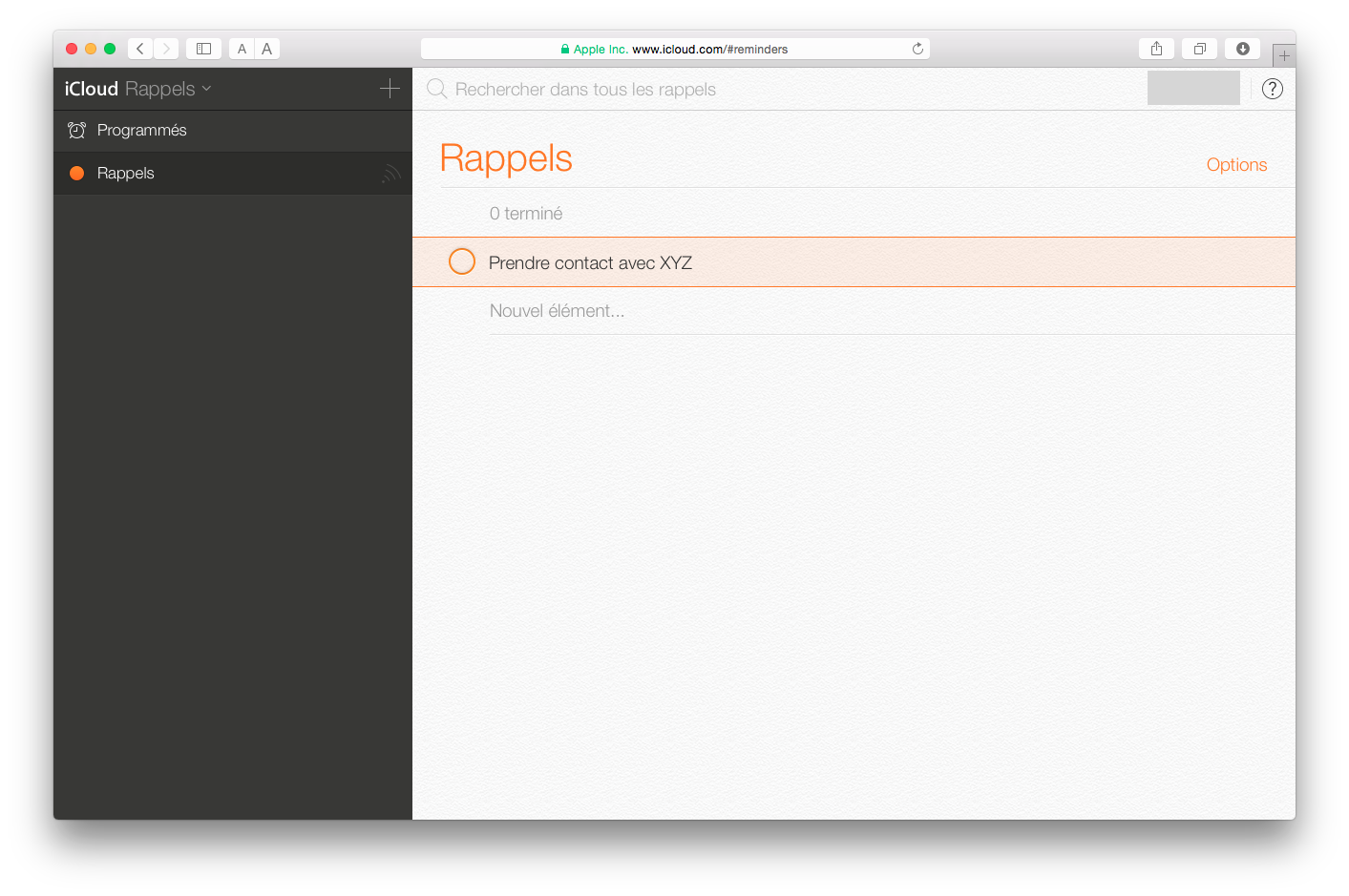Show all tabs overview
Image resolution: width=1349 pixels, height=896 pixels.
point(1199,49)
